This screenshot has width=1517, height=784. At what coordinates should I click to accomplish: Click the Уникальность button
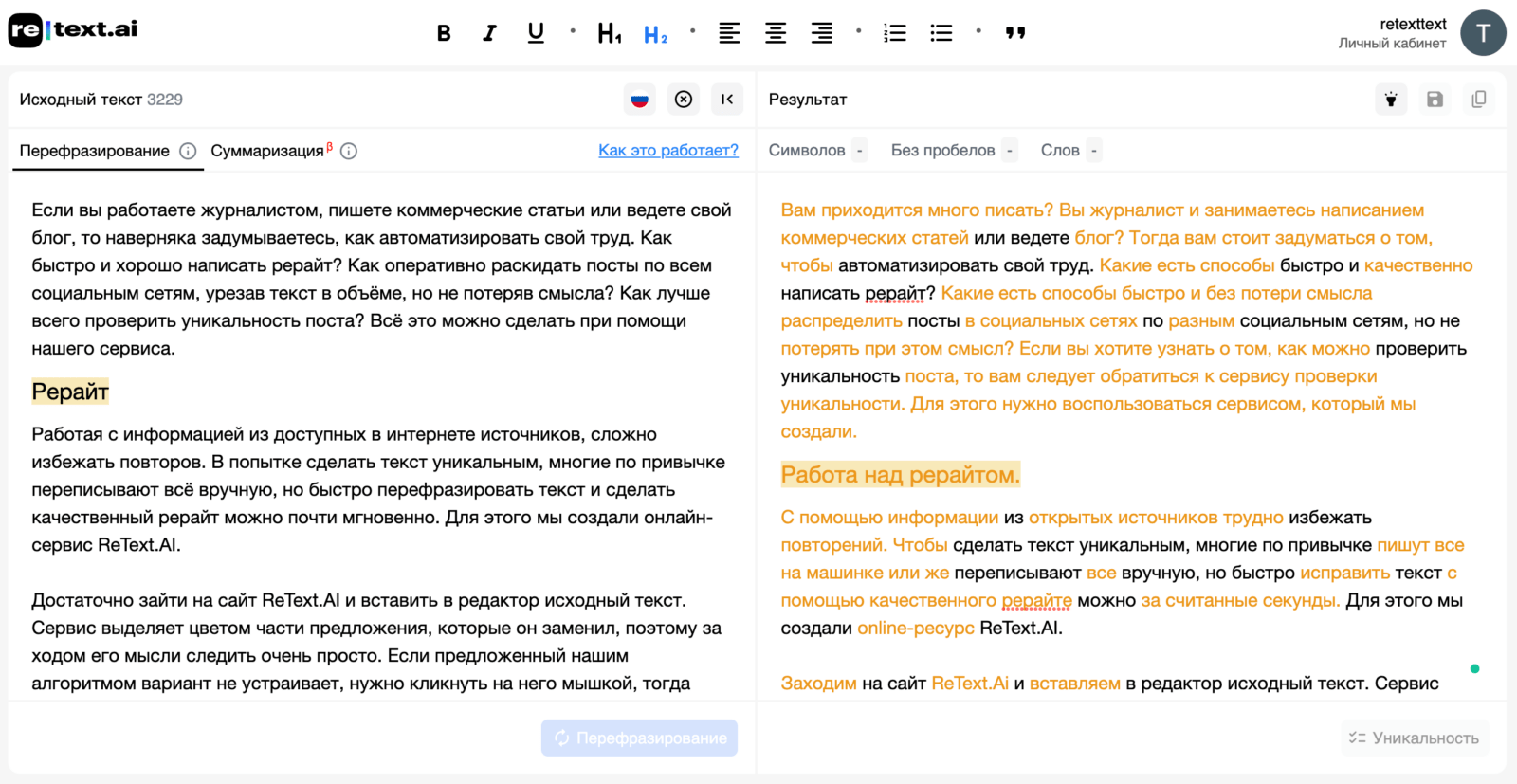1415,738
